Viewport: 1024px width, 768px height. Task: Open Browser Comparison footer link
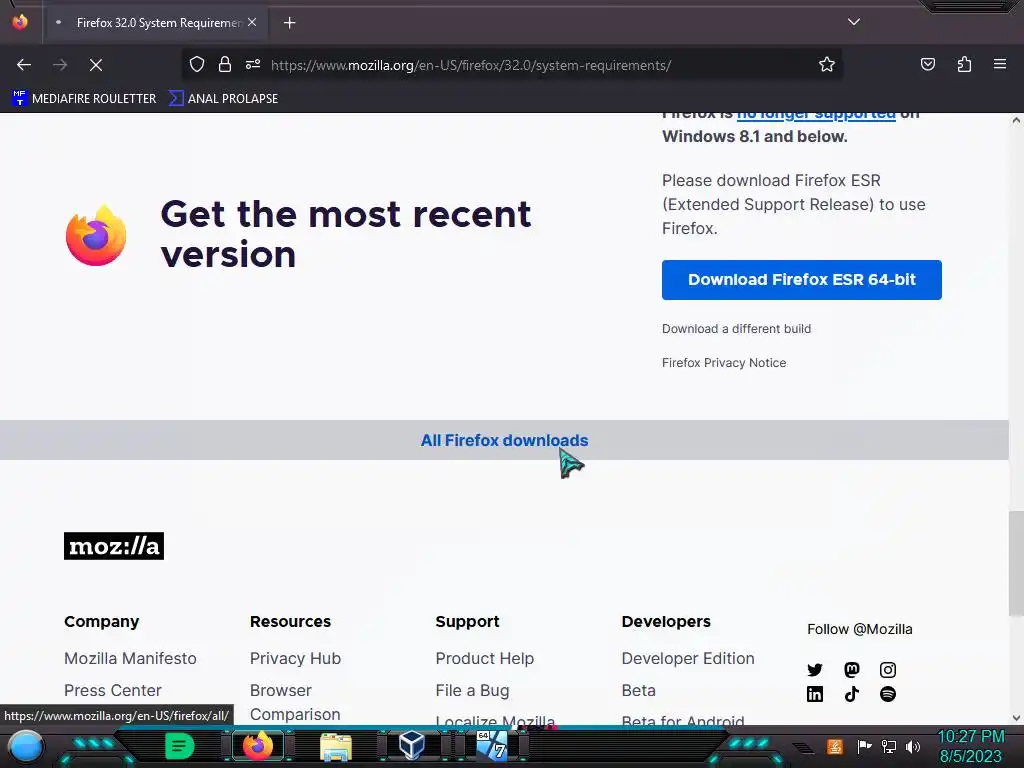click(x=295, y=702)
